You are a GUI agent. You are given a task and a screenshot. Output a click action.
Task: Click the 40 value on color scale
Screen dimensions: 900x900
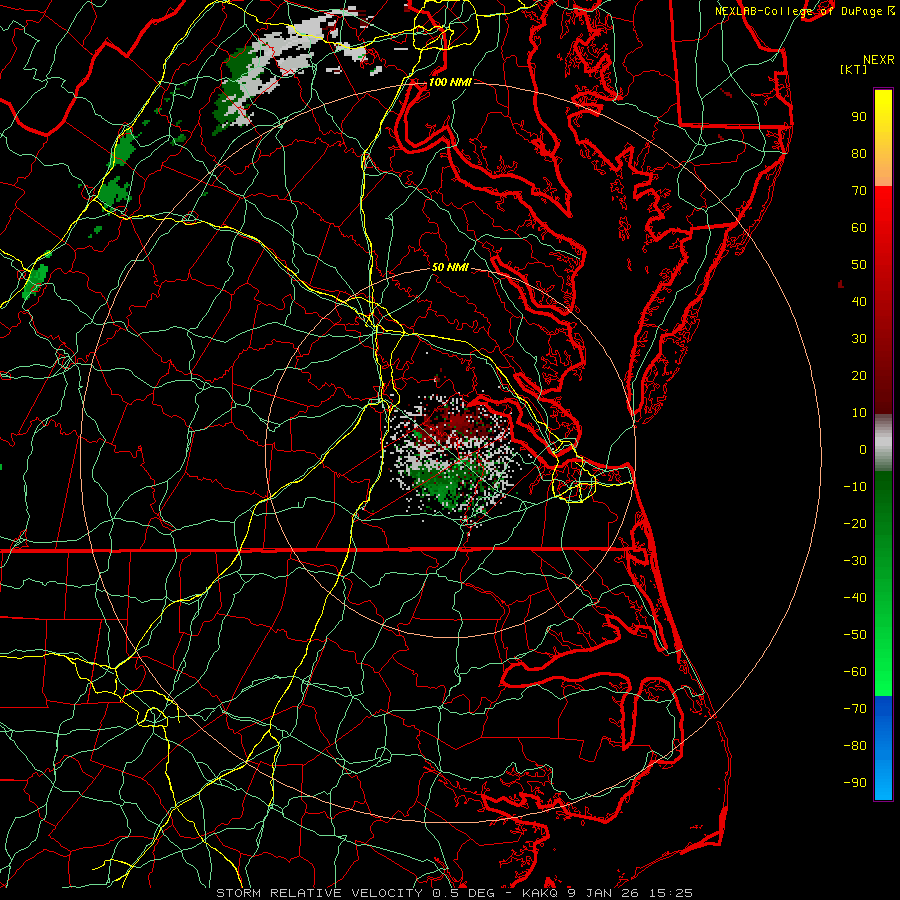859,302
